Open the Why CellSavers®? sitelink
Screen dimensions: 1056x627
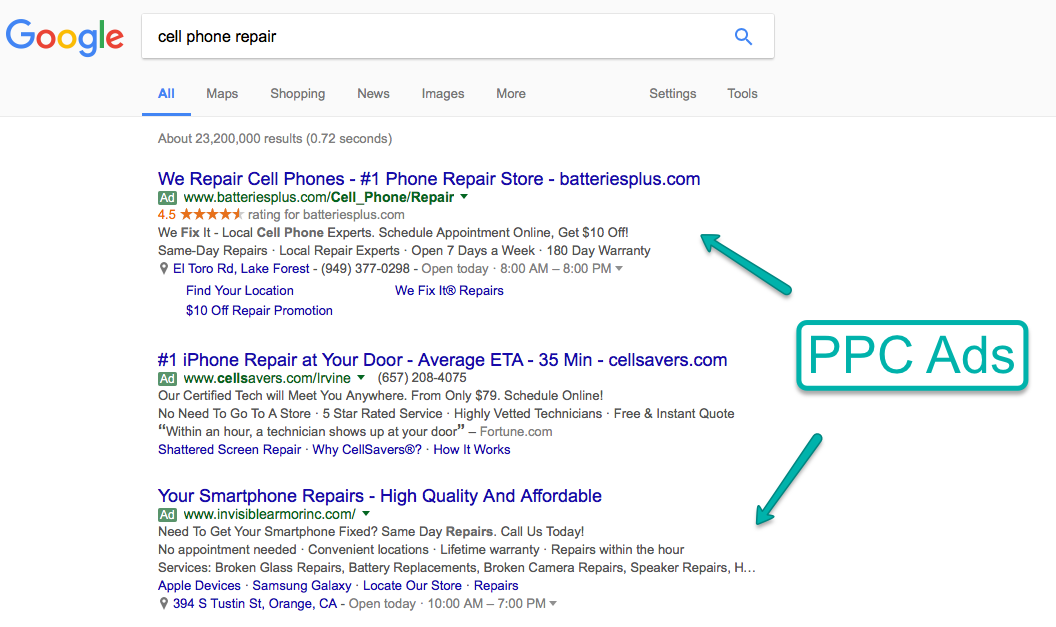[367, 449]
